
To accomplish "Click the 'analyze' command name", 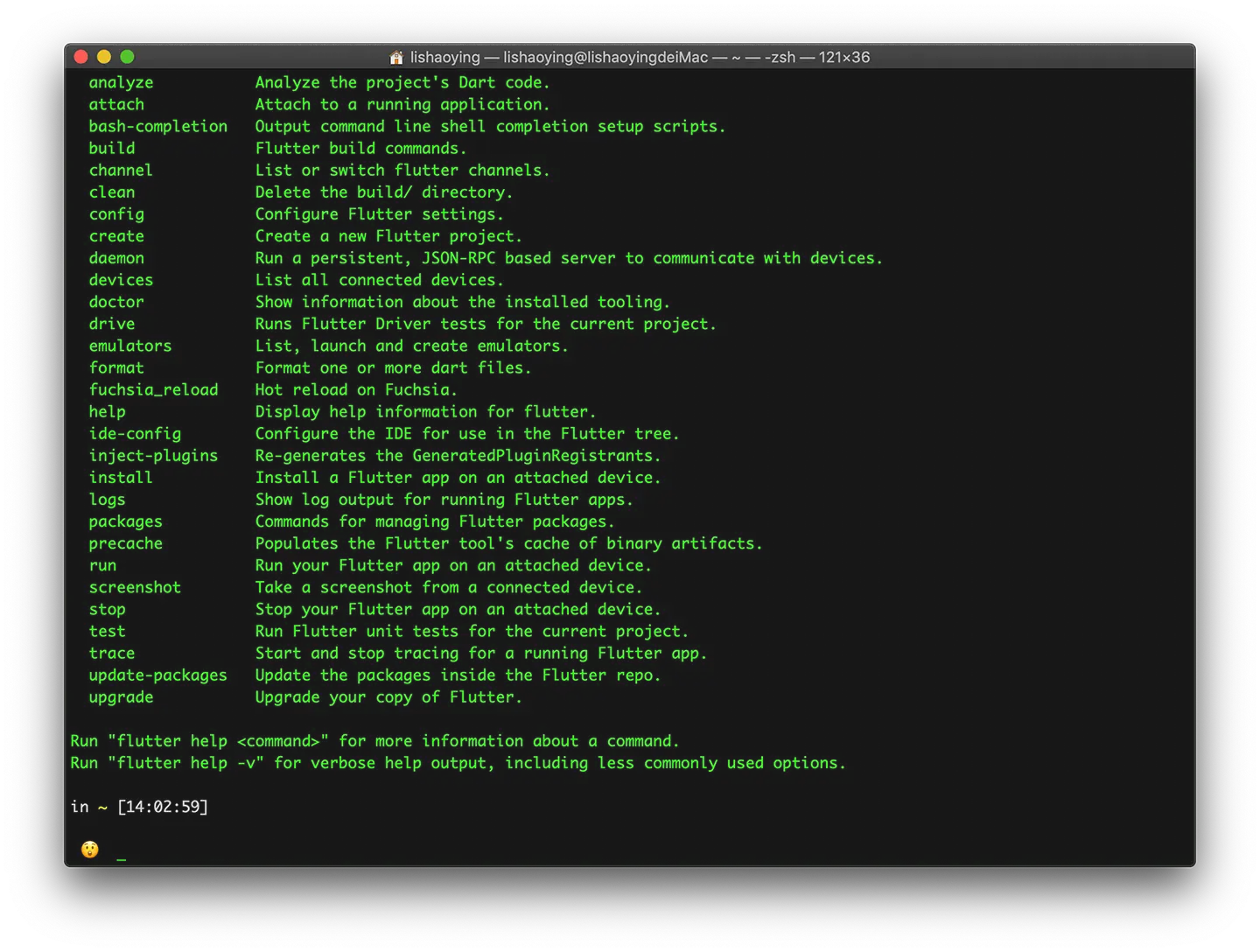I will [x=121, y=82].
